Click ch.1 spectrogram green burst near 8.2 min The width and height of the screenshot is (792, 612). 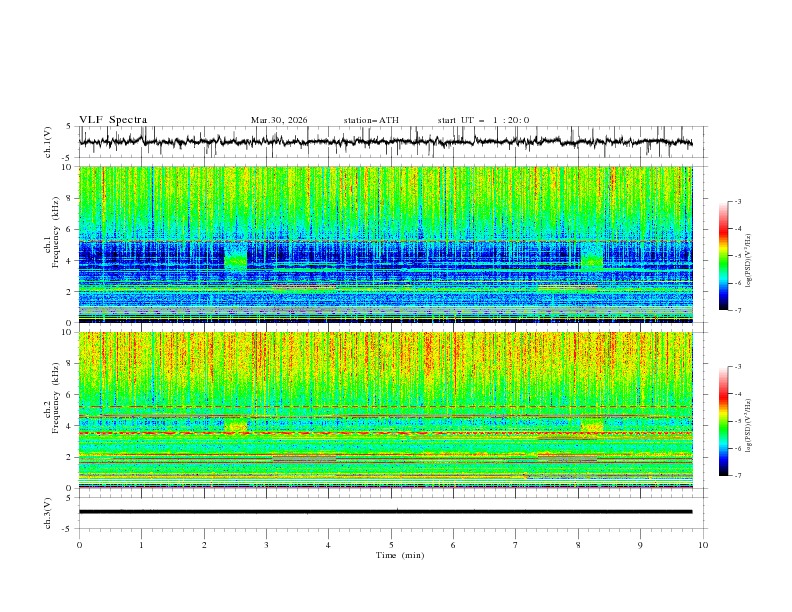point(592,256)
